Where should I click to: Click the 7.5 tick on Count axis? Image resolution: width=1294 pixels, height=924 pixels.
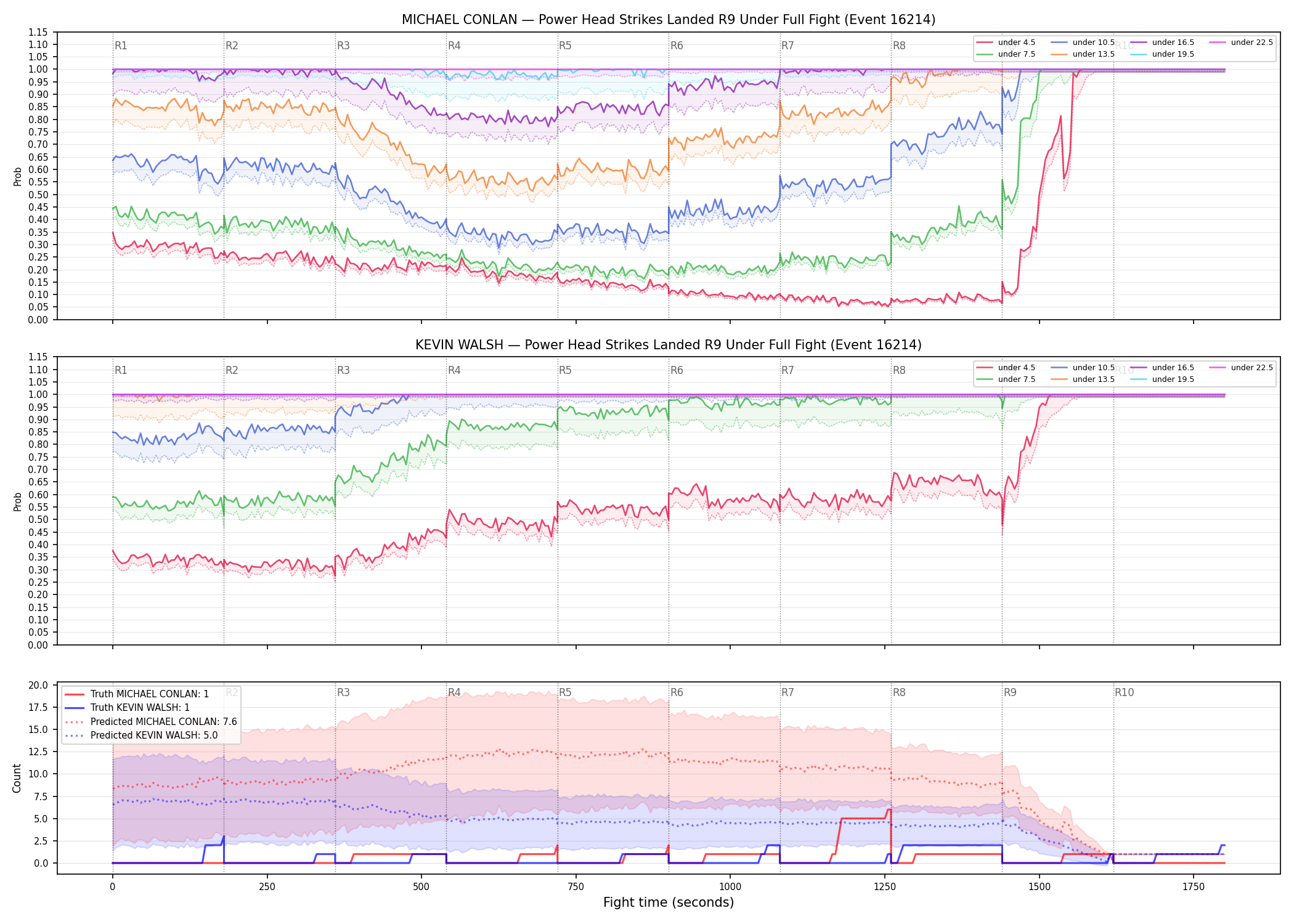point(41,796)
